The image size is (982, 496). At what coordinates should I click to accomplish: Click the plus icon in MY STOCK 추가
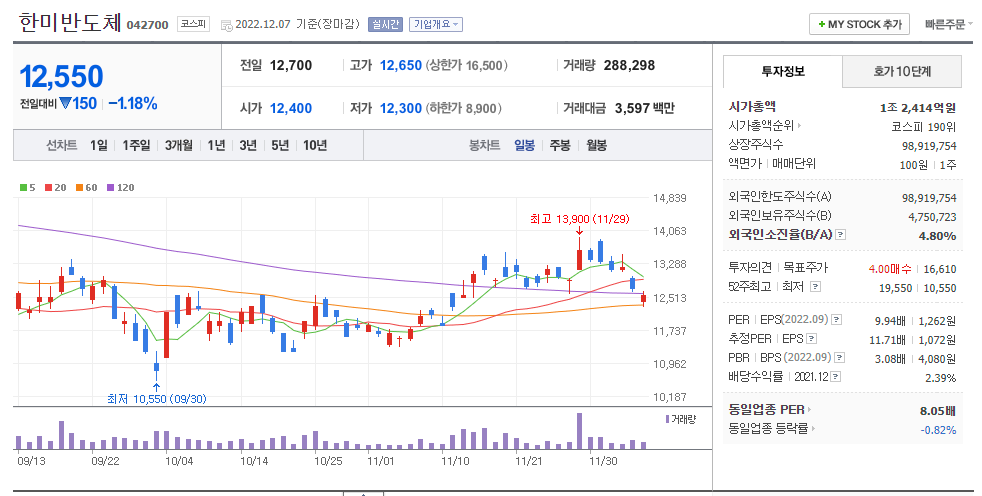pos(822,24)
